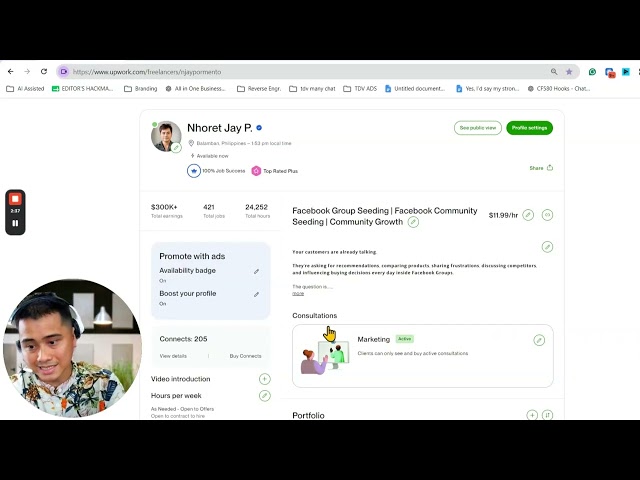
Task: Edit the Marketing consultation
Action: 539,340
